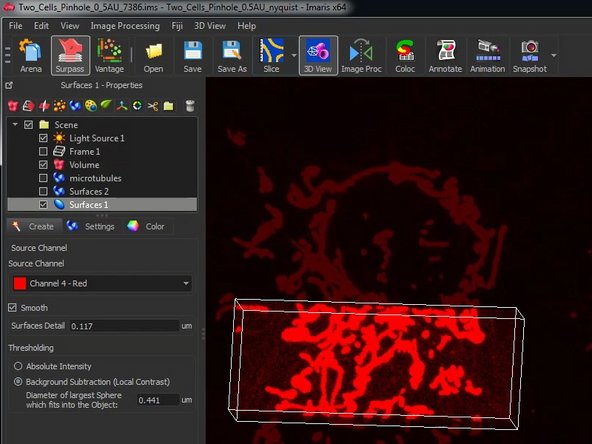This screenshot has height=444, width=592.
Task: Select the Volume tree item
Action: pyautogui.click(x=84, y=165)
